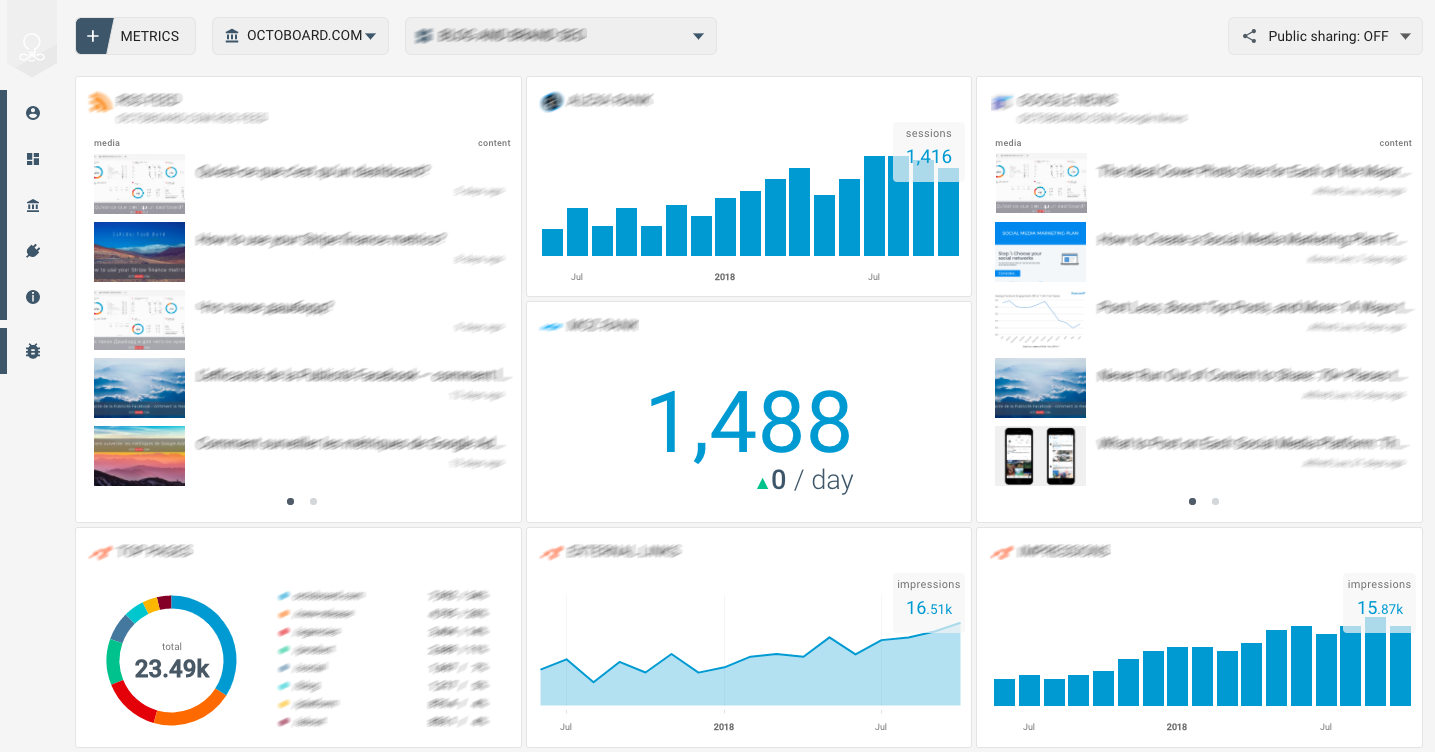
Task: Open the OCTOBOARD.COM account dropdown
Action: click(300, 35)
